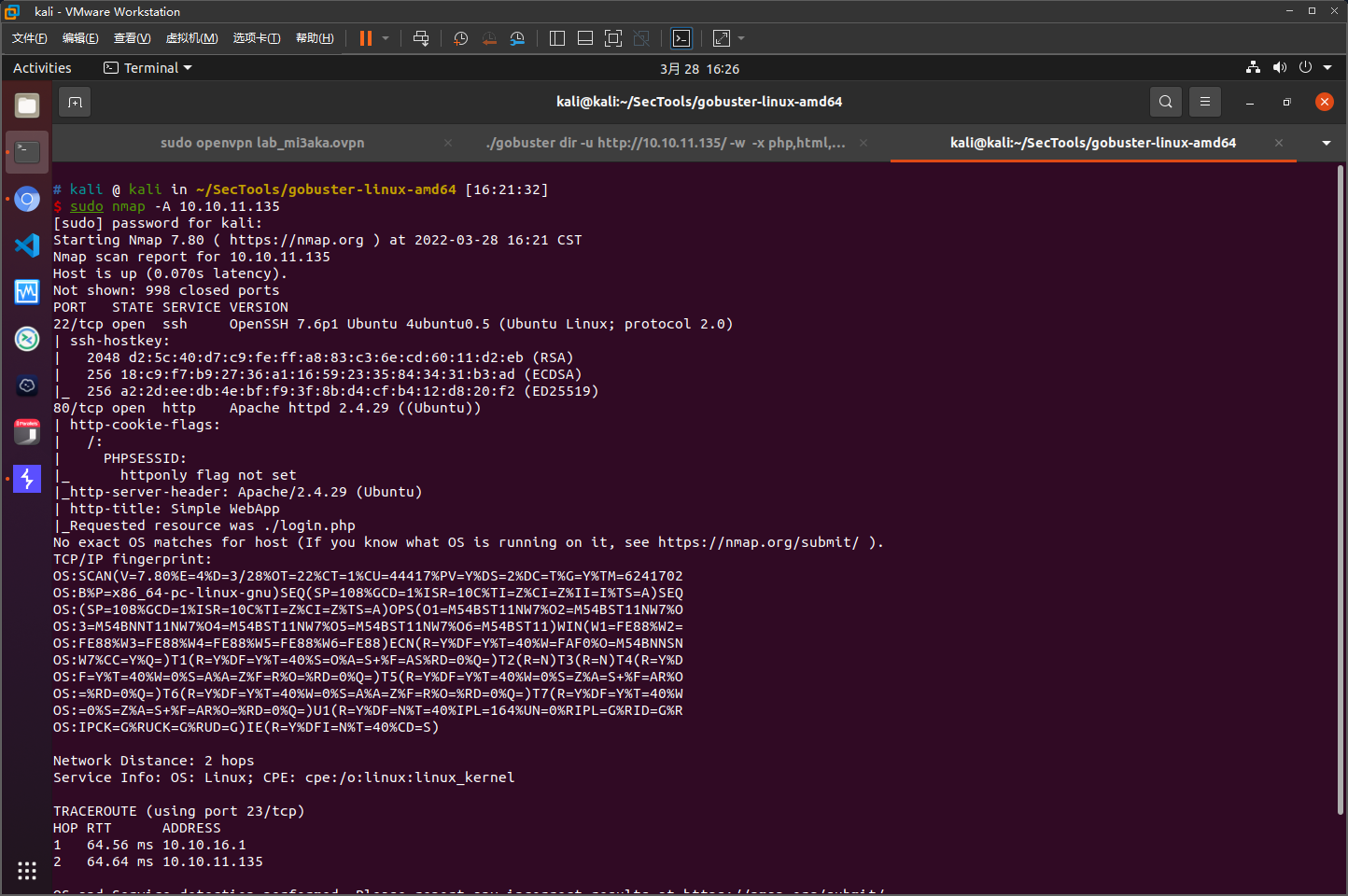Screen dimensions: 1348x896
Task: Click the '22/tcp open ssh' port line
Action: 393,324
